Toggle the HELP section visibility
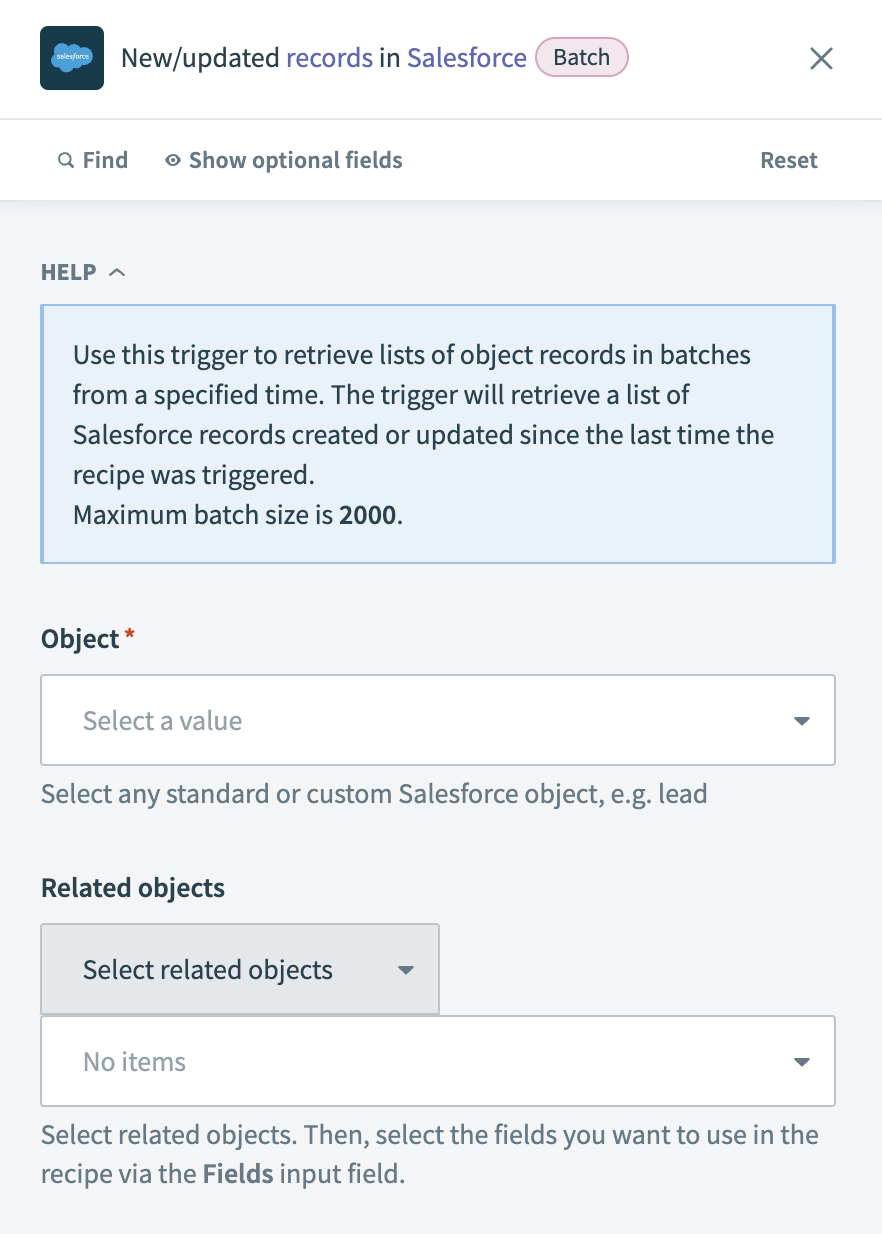This screenshot has width=882, height=1234. click(83, 271)
